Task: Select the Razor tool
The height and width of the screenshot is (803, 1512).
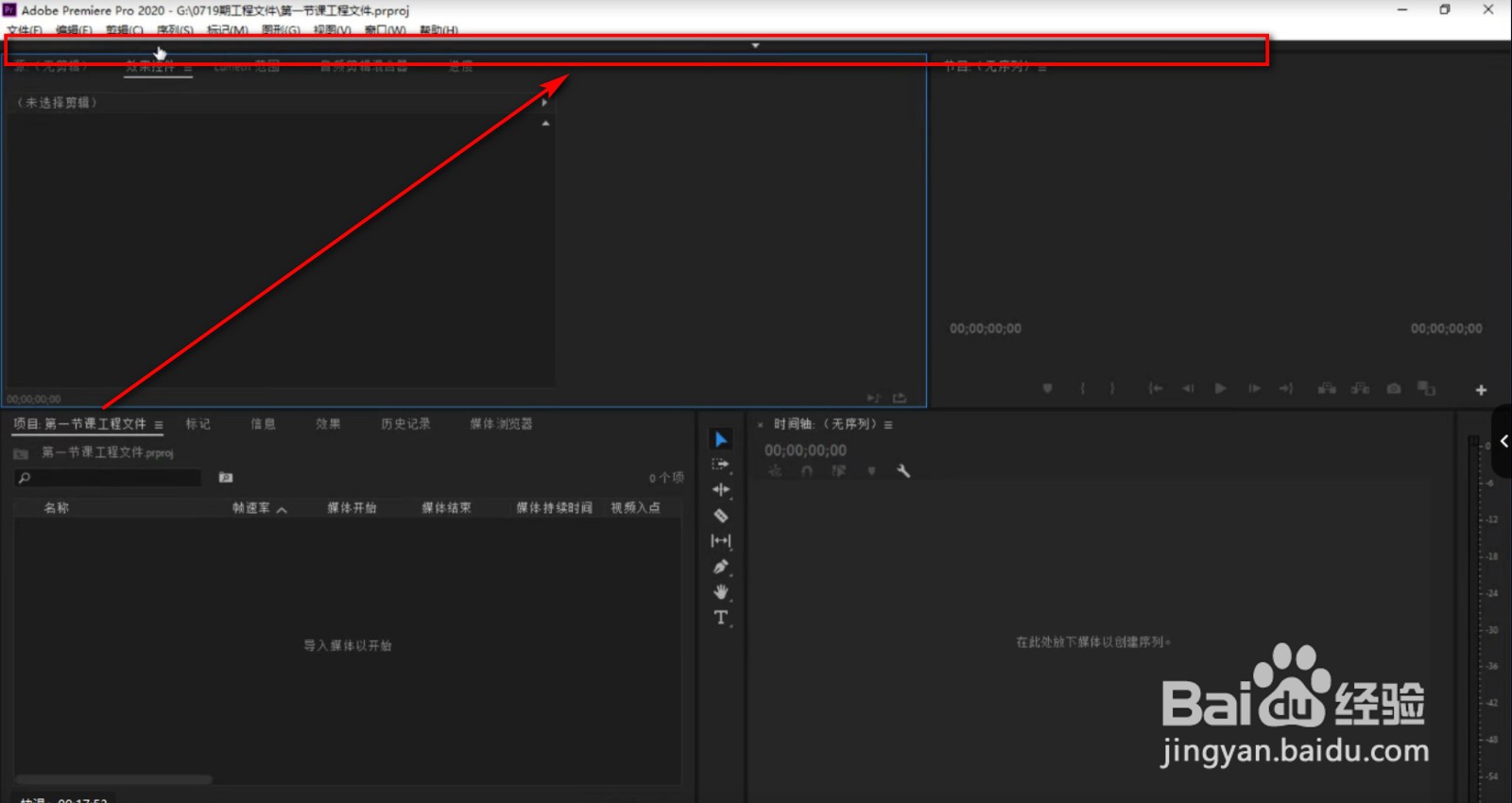Action: click(x=721, y=516)
